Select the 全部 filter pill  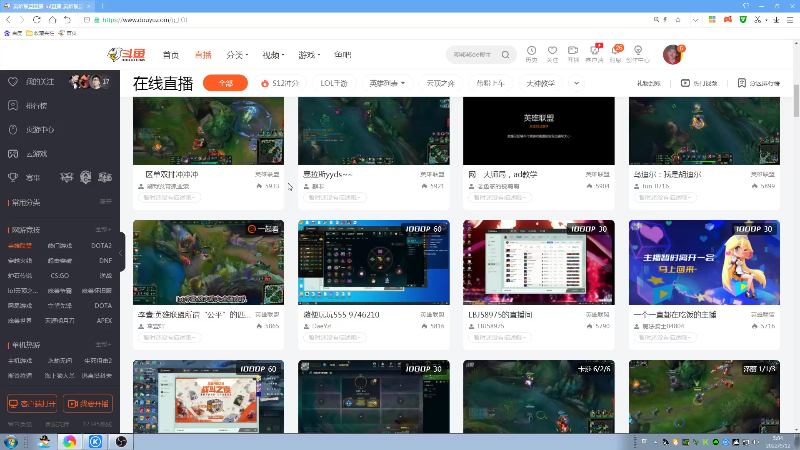pyautogui.click(x=225, y=83)
